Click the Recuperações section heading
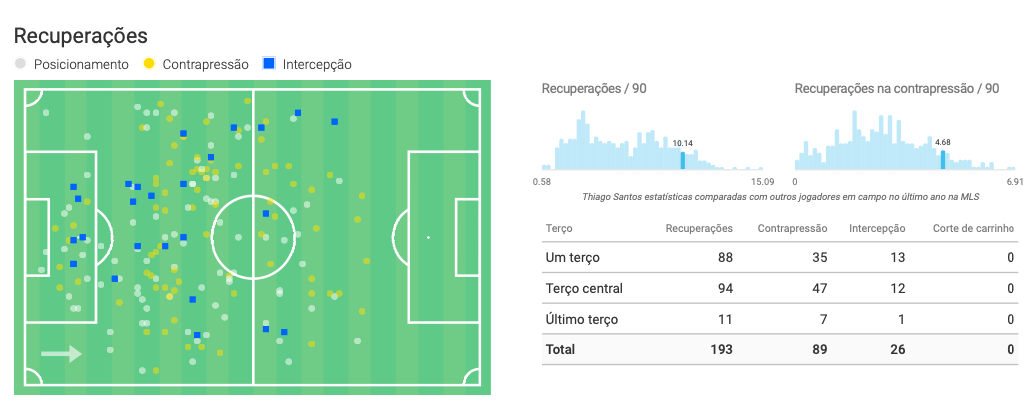Image resolution: width=1033 pixels, height=408 pixels. (x=80, y=36)
